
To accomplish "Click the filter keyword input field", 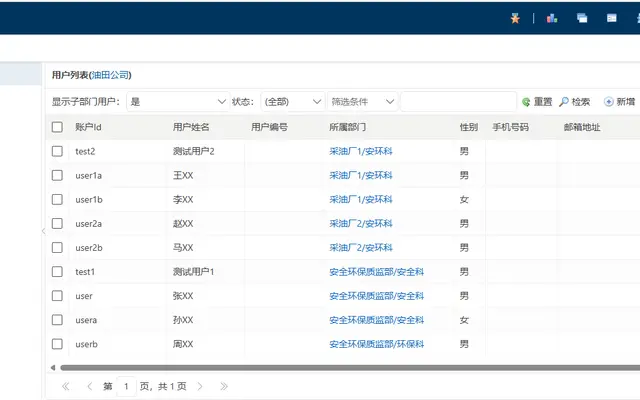I will [x=458, y=102].
